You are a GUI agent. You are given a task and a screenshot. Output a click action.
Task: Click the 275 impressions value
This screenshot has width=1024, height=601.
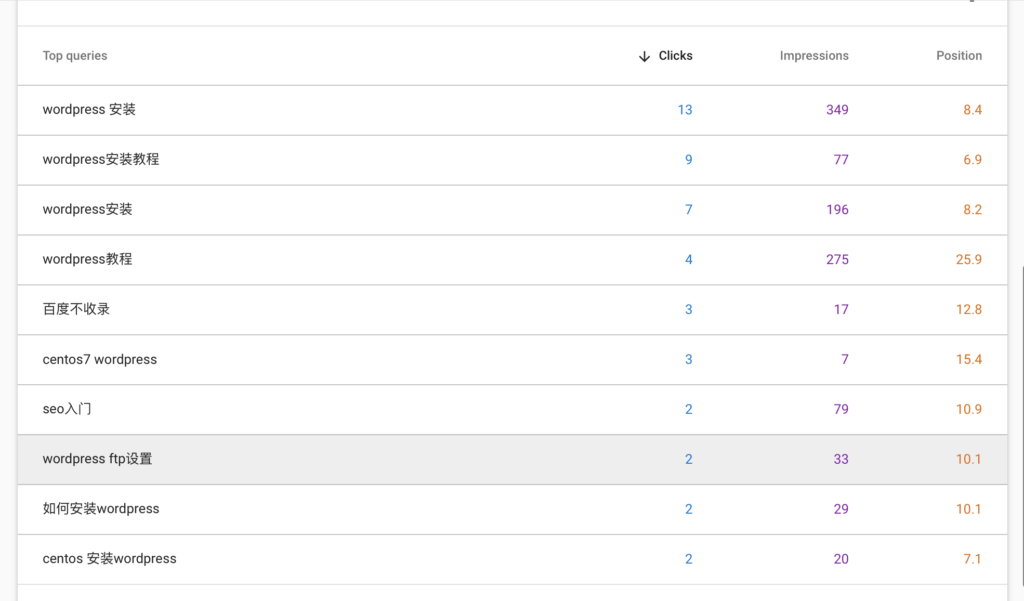click(x=837, y=259)
